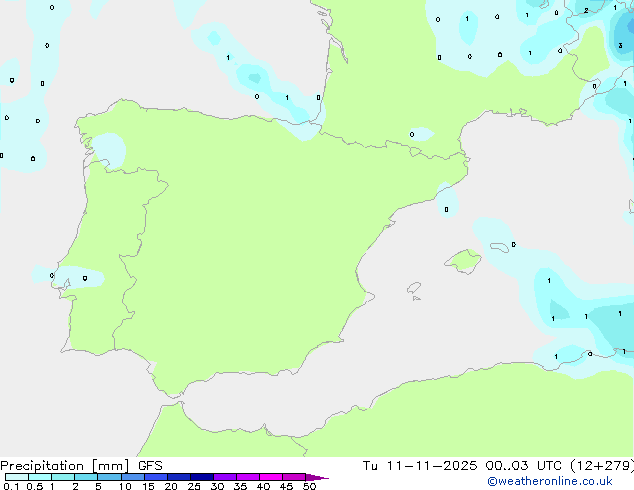Screen dimensions: 634x490
Task: Click the weatheronline.co.uk copyright link
Action: click(549, 481)
